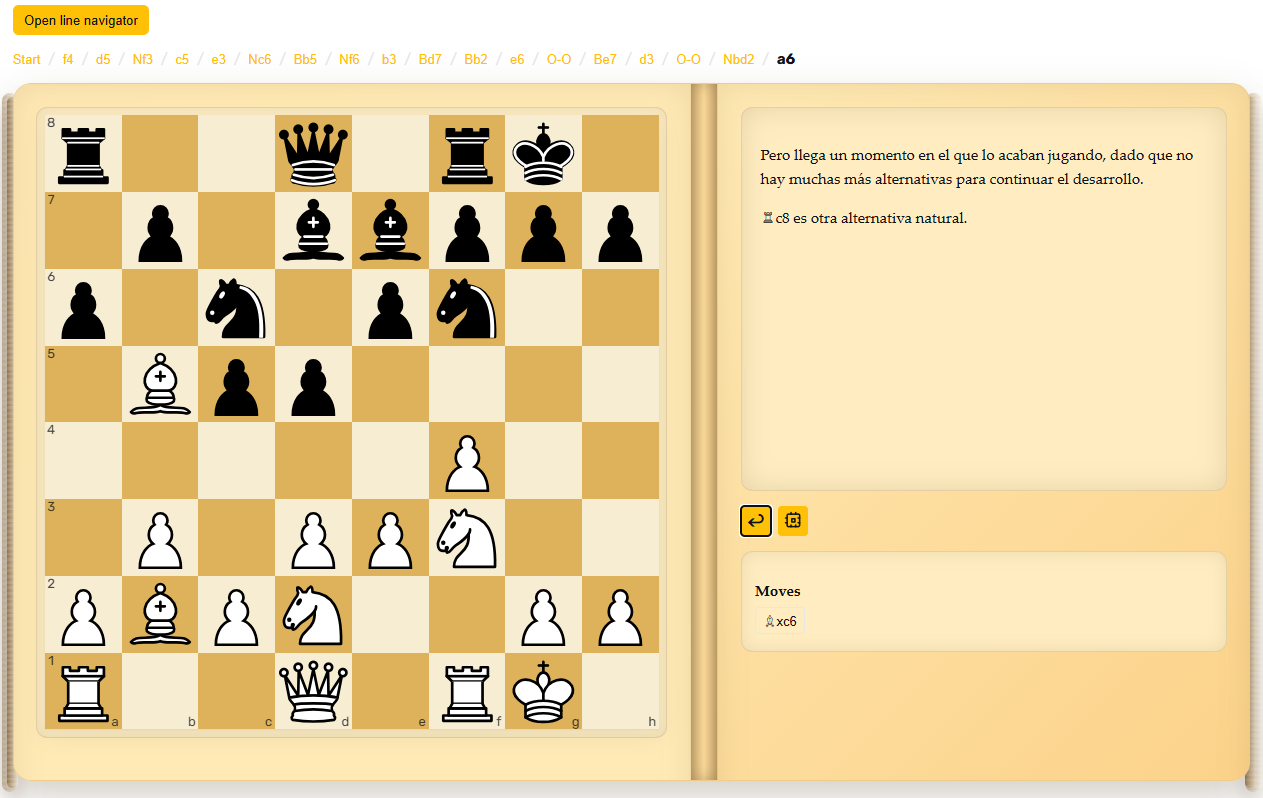
Task: Click the black pawn on a6
Action: [84, 307]
